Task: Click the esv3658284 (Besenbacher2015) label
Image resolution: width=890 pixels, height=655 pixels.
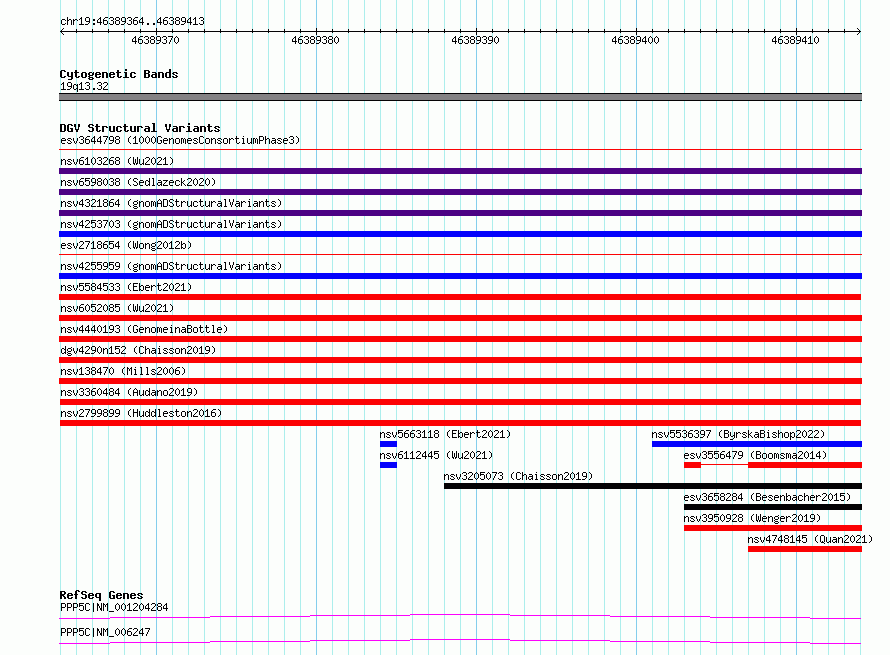Action: tap(767, 497)
